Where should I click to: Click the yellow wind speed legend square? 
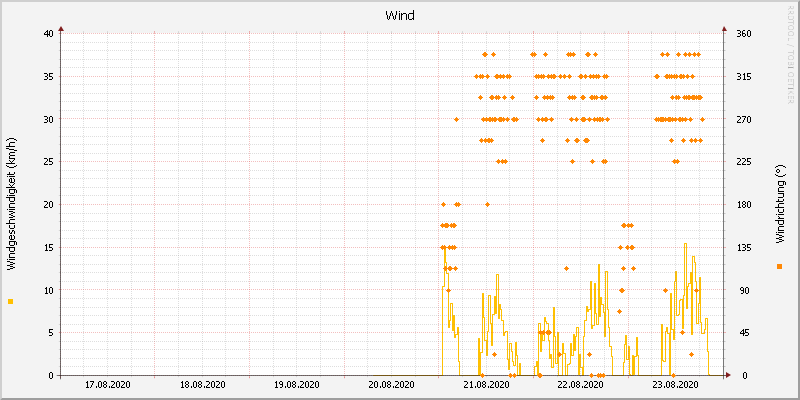tap(11, 302)
